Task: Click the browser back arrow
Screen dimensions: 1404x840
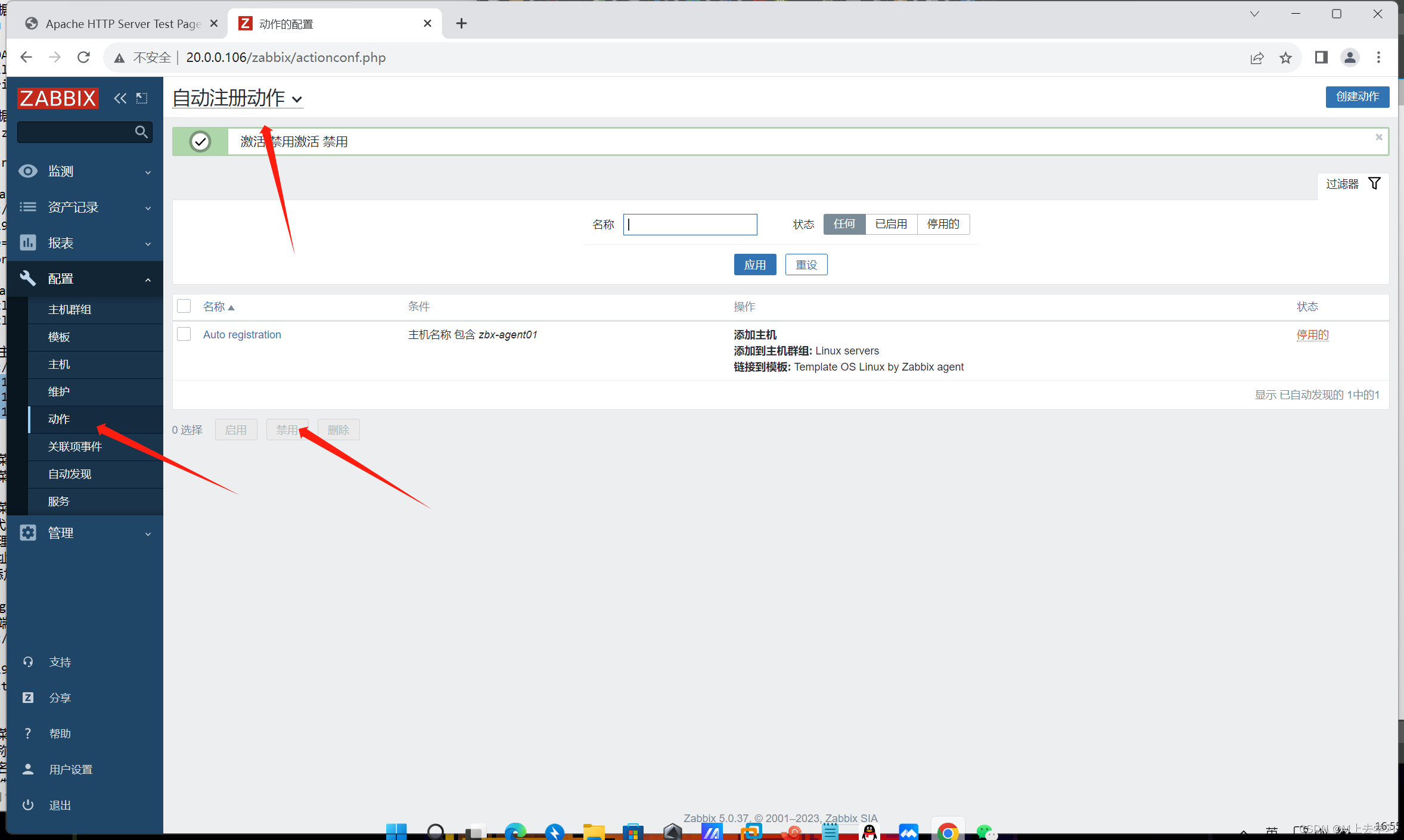Action: click(x=26, y=57)
